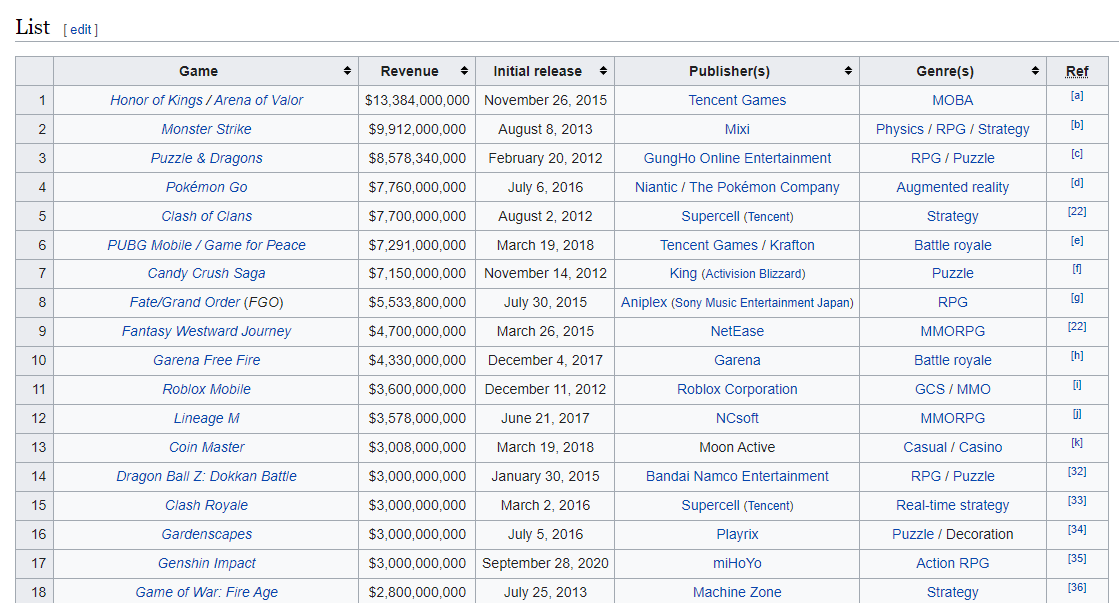1119x603 pixels.
Task: Open the Puzzle & Dragons link
Action: tap(206, 158)
